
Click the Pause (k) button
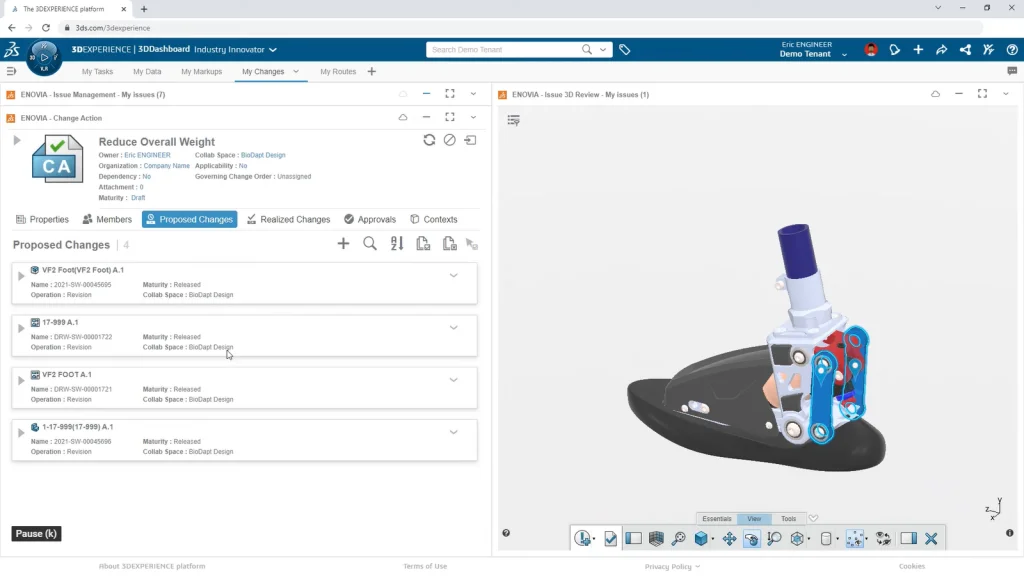point(35,533)
